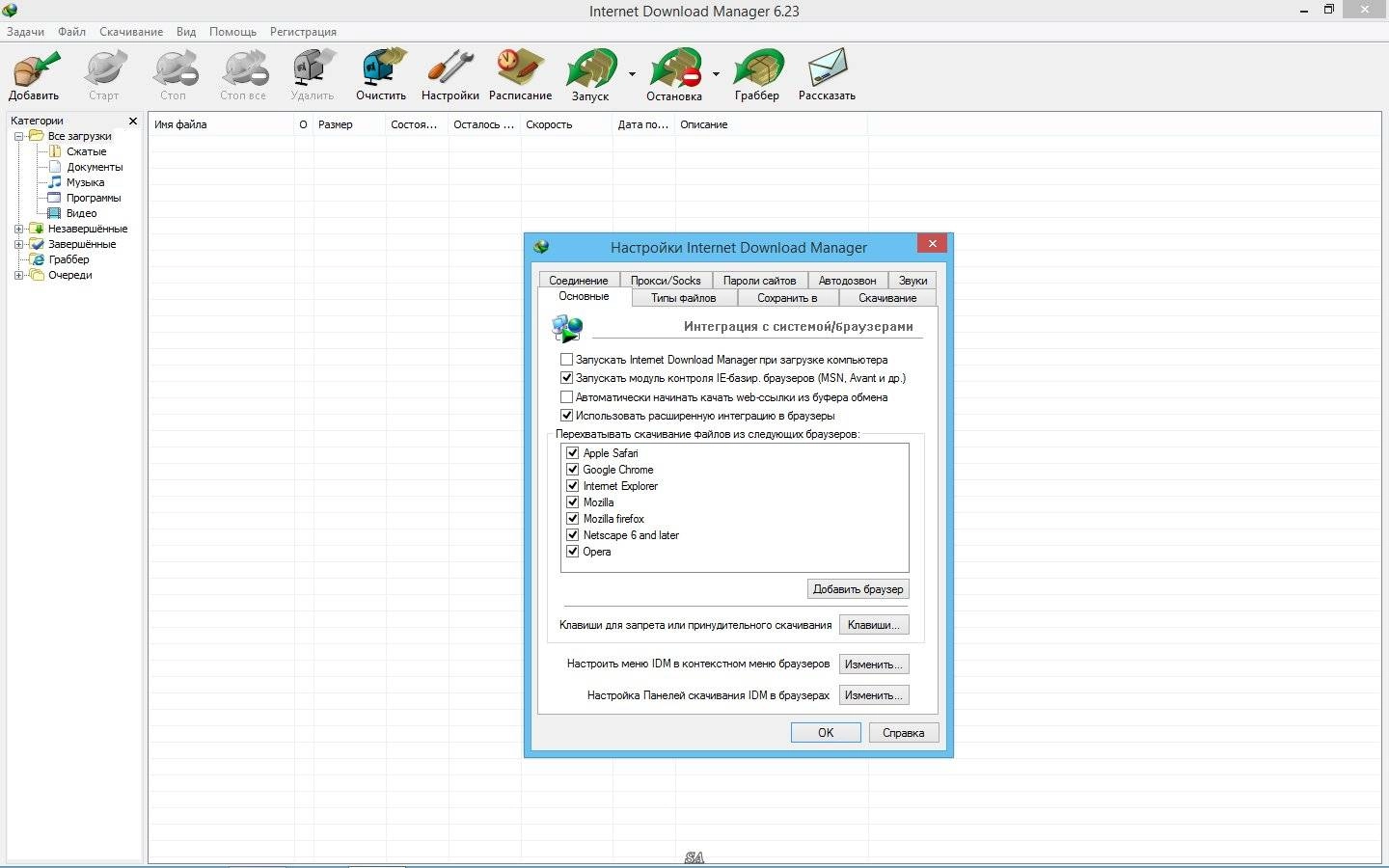1389x868 pixels.
Task: Switch to the Пароли сайтов tab
Action: tap(760, 281)
